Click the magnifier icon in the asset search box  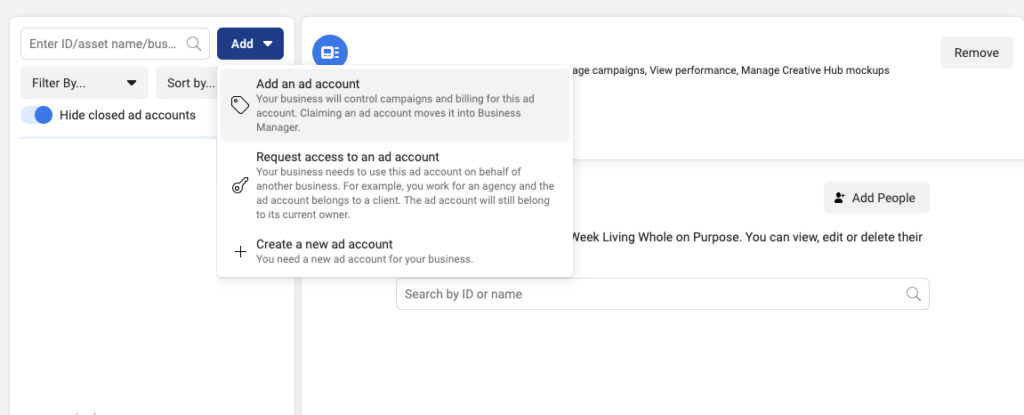194,44
